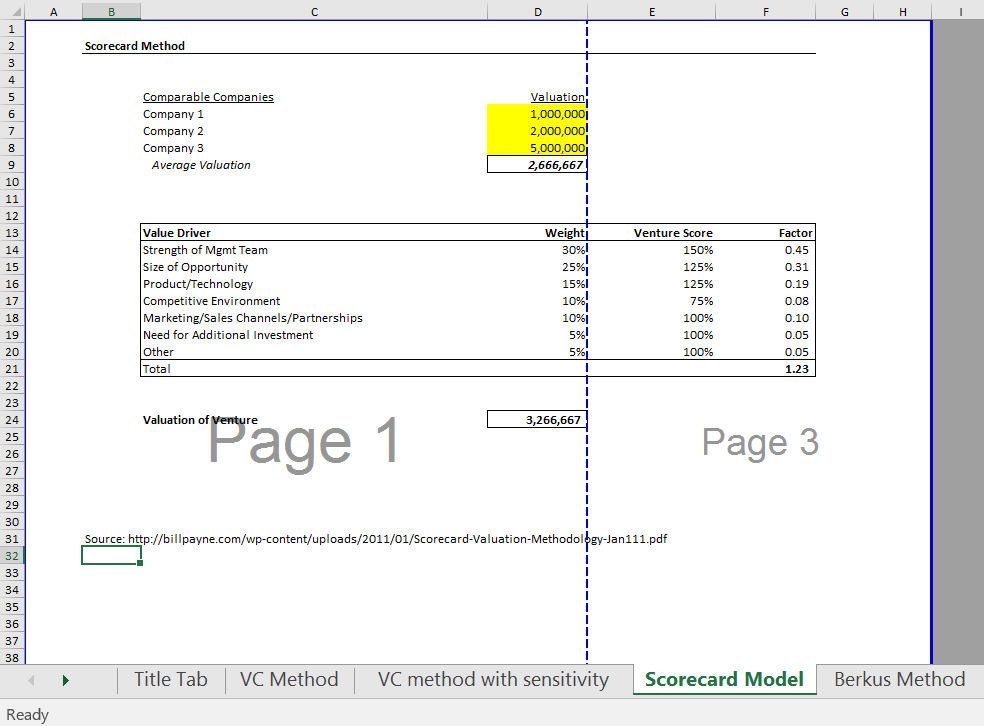Select row 32 header
Screen dimensions: 984x726
click(x=12, y=556)
